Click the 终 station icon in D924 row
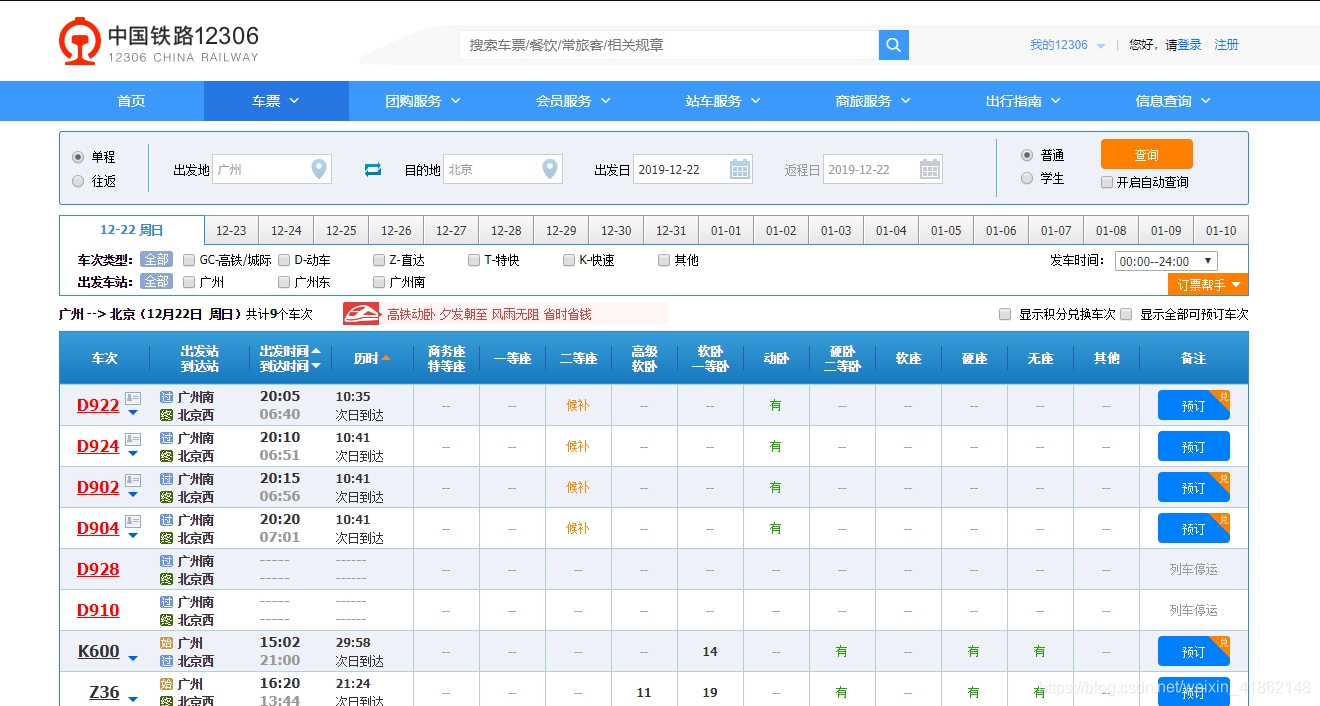The height and width of the screenshot is (706, 1320). pyautogui.click(x=166, y=456)
